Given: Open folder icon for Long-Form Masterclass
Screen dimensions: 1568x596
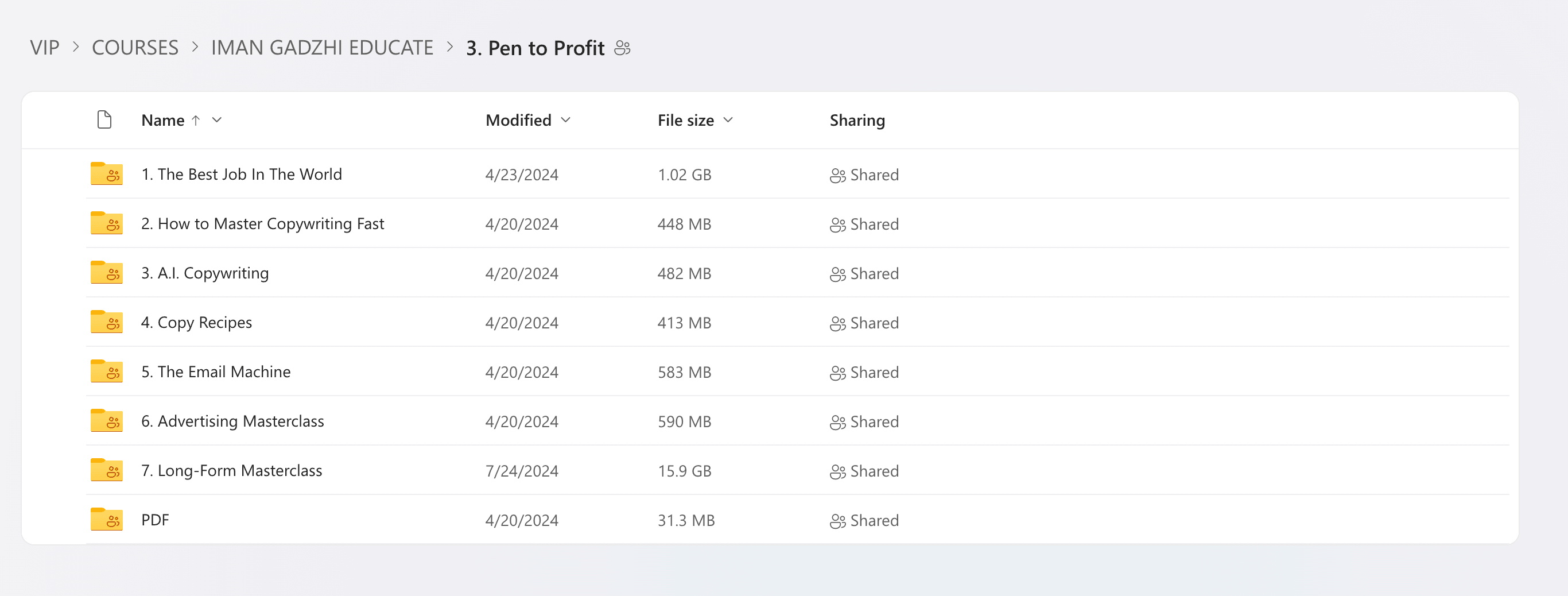Looking at the screenshot, I should coord(107,469).
